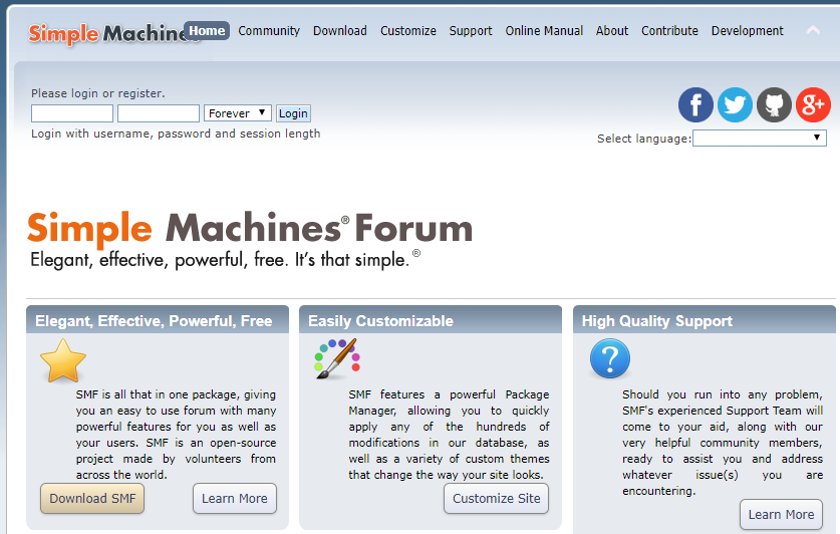The width and height of the screenshot is (840, 534).
Task: Open the Development menu item
Action: coord(747,31)
